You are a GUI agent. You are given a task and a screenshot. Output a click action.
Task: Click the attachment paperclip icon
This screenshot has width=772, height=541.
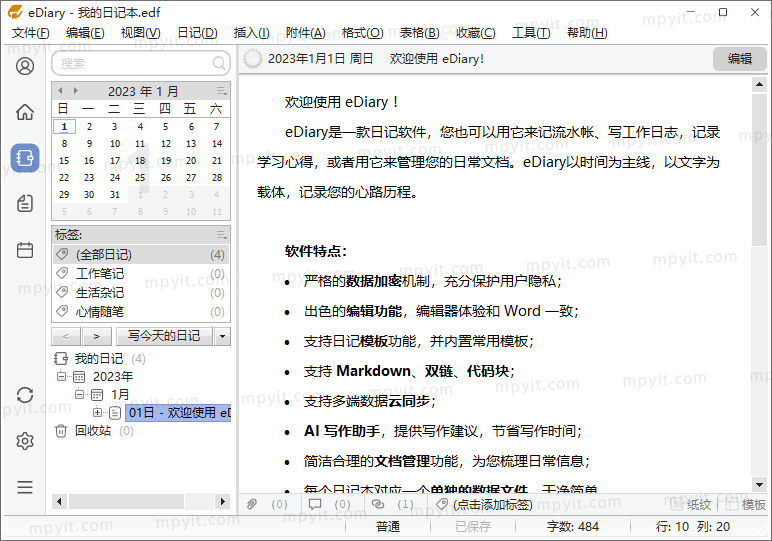coord(252,504)
